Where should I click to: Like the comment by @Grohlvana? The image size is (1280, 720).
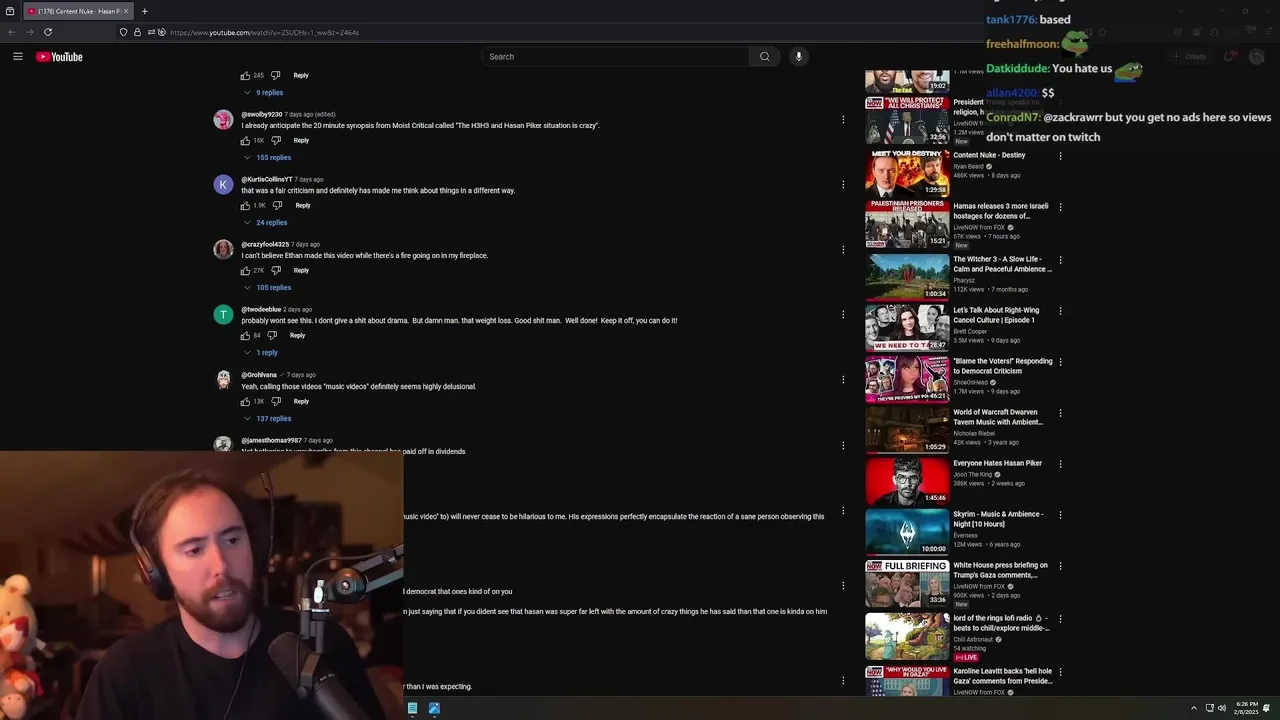click(x=245, y=402)
